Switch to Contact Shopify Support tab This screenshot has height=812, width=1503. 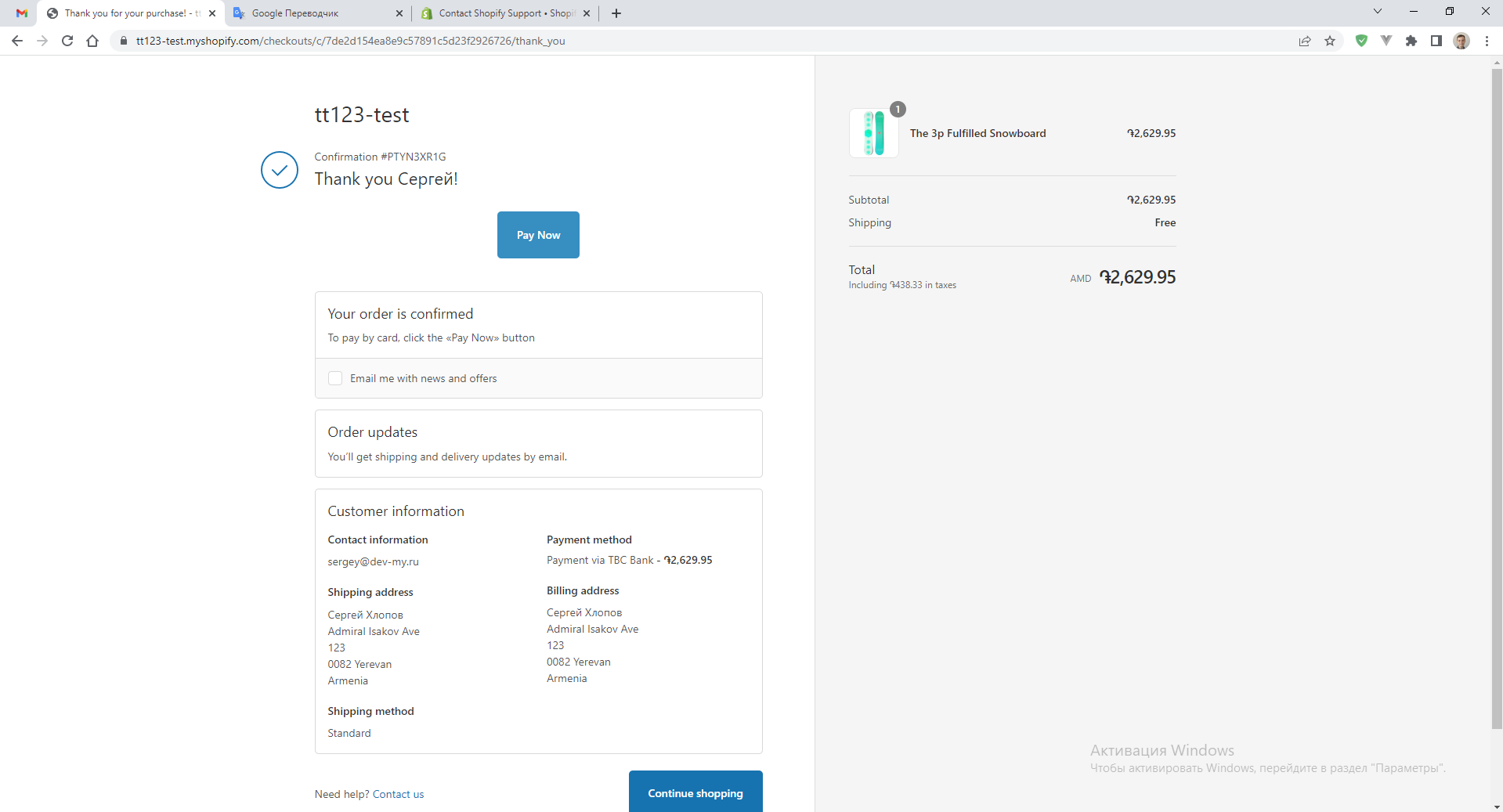504,13
